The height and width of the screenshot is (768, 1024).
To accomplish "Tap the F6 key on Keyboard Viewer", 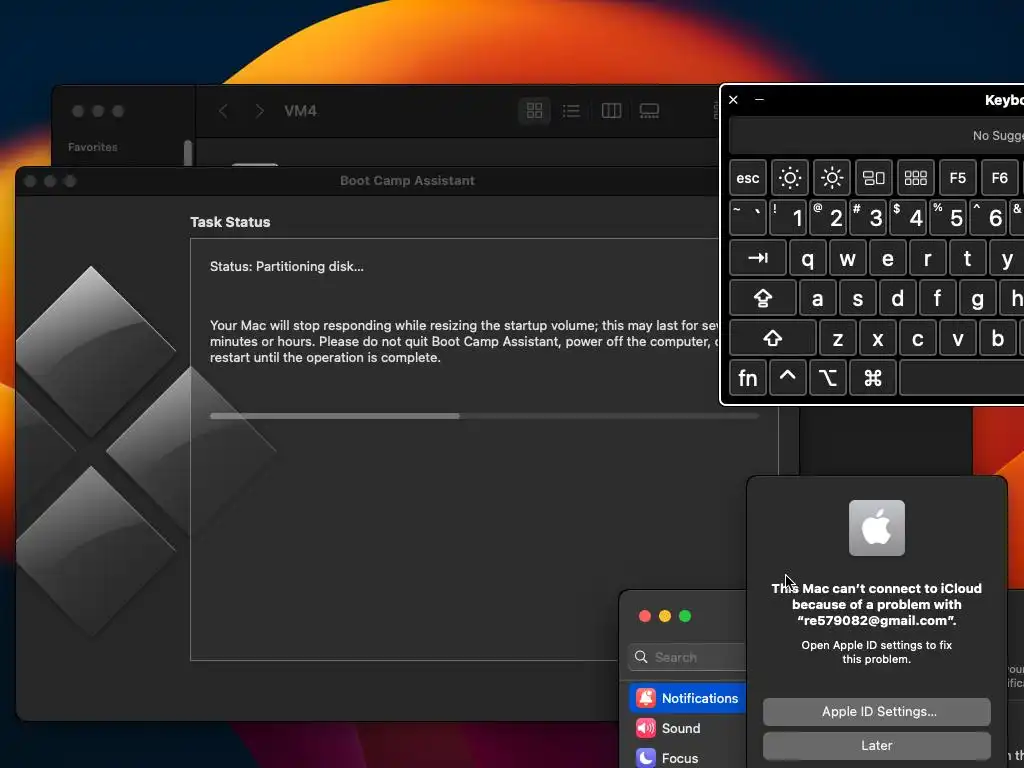I will 999,178.
